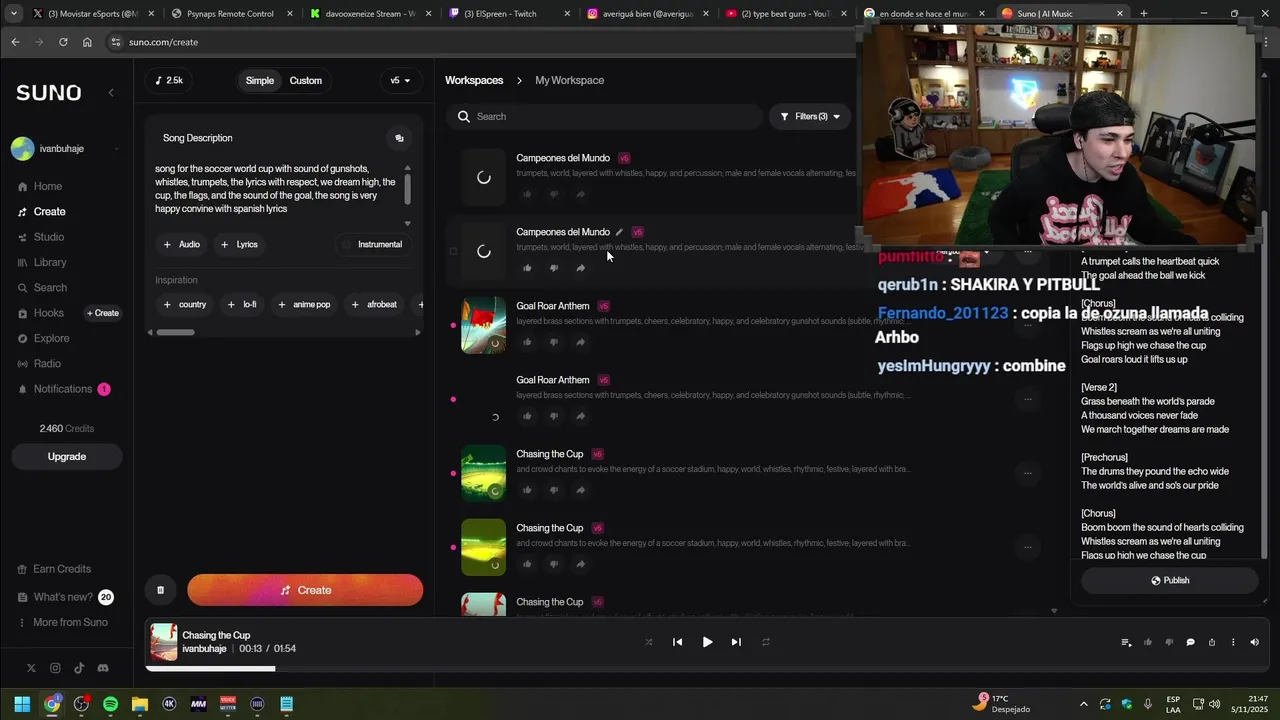The width and height of the screenshot is (1280, 720).
Task: Click the Hooks Create badge
Action: (x=103, y=313)
